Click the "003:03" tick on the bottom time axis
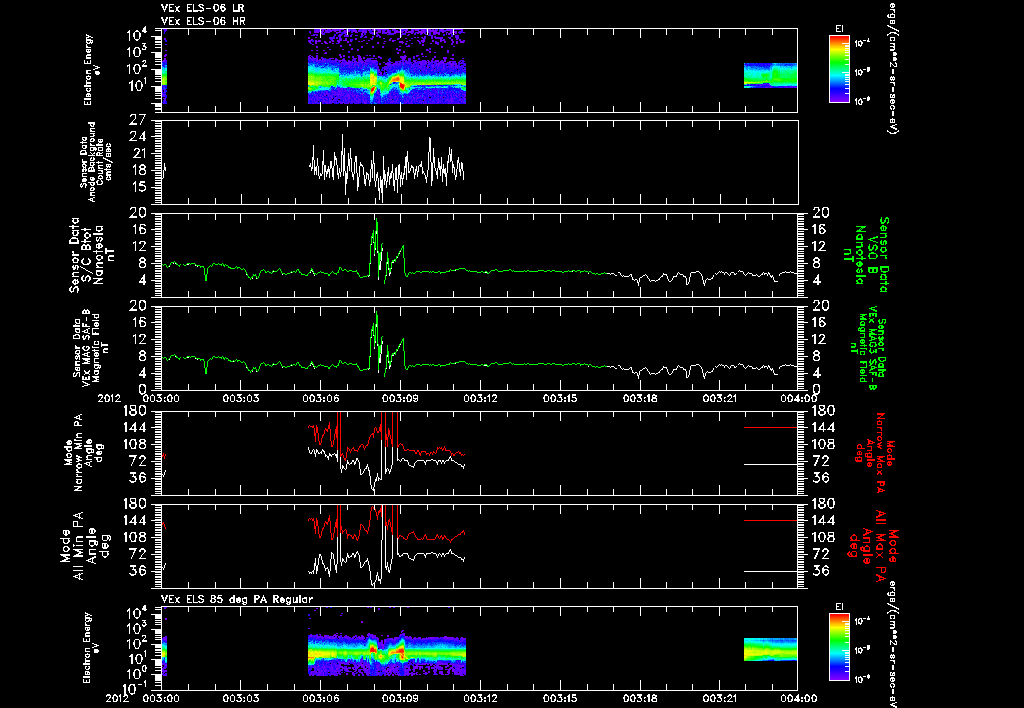1024x708 pixels. (241, 698)
